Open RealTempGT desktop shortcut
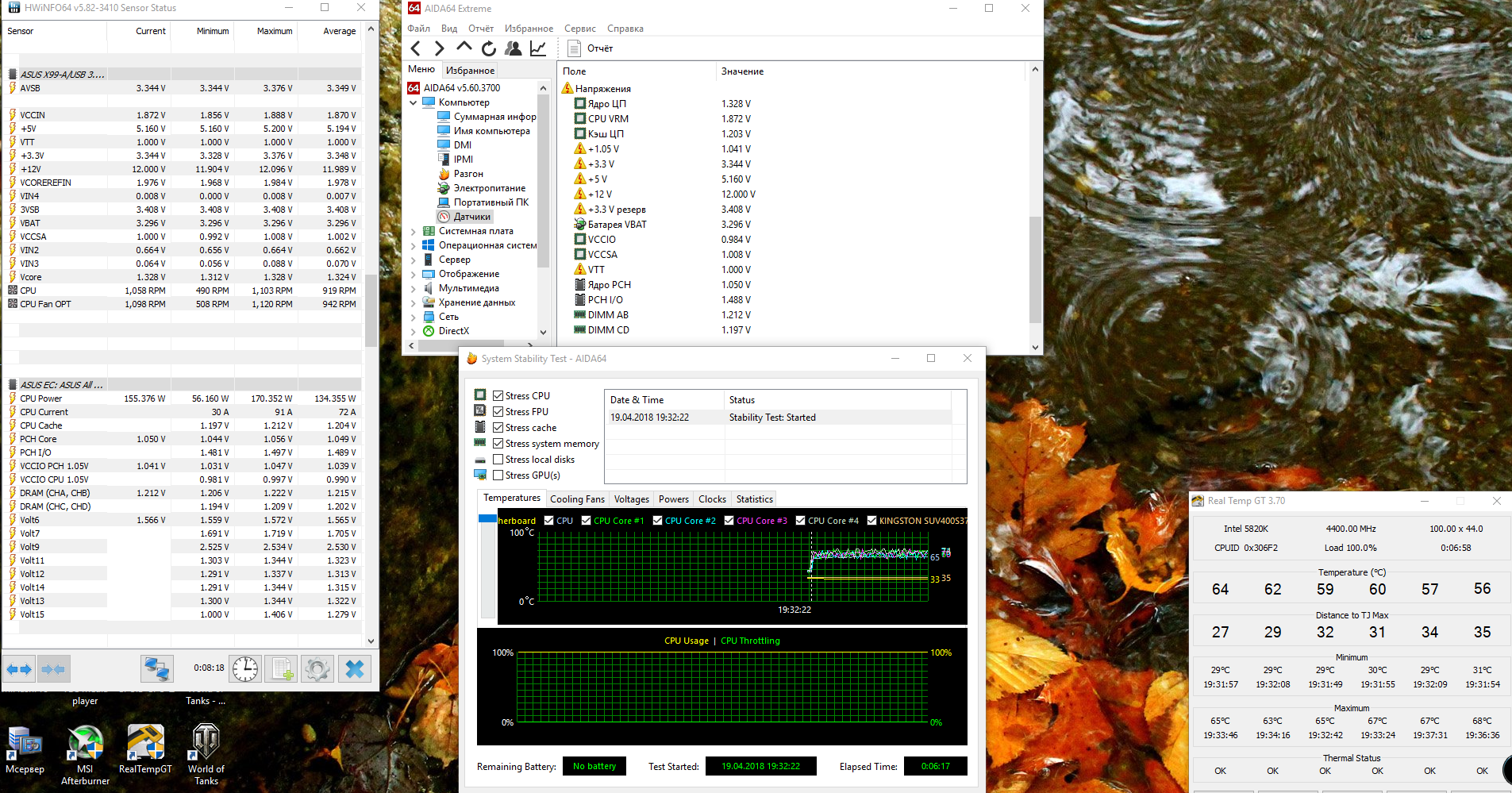The width and height of the screenshot is (1512, 793). pos(145,749)
